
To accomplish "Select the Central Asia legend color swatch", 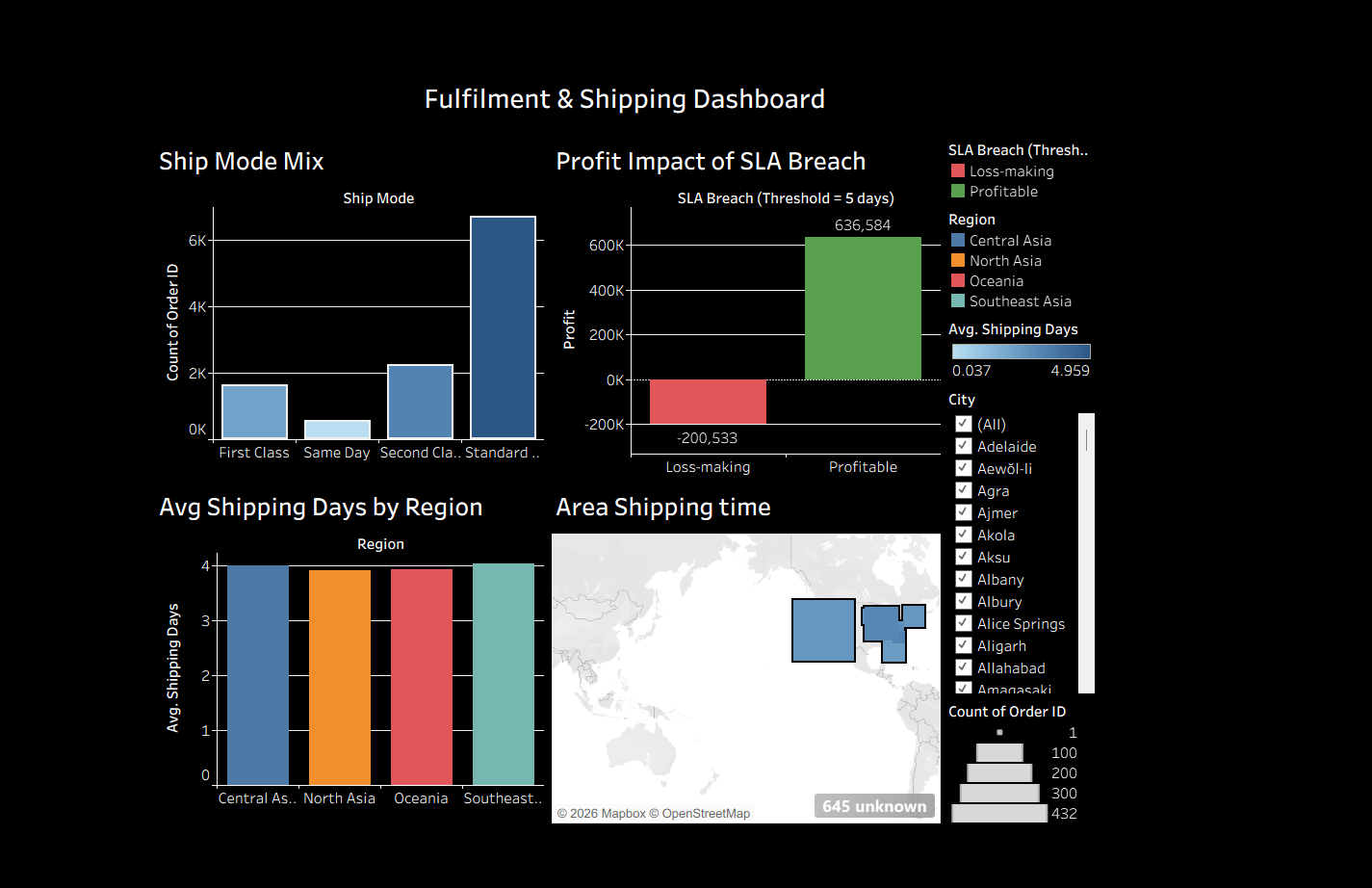I will (958, 240).
